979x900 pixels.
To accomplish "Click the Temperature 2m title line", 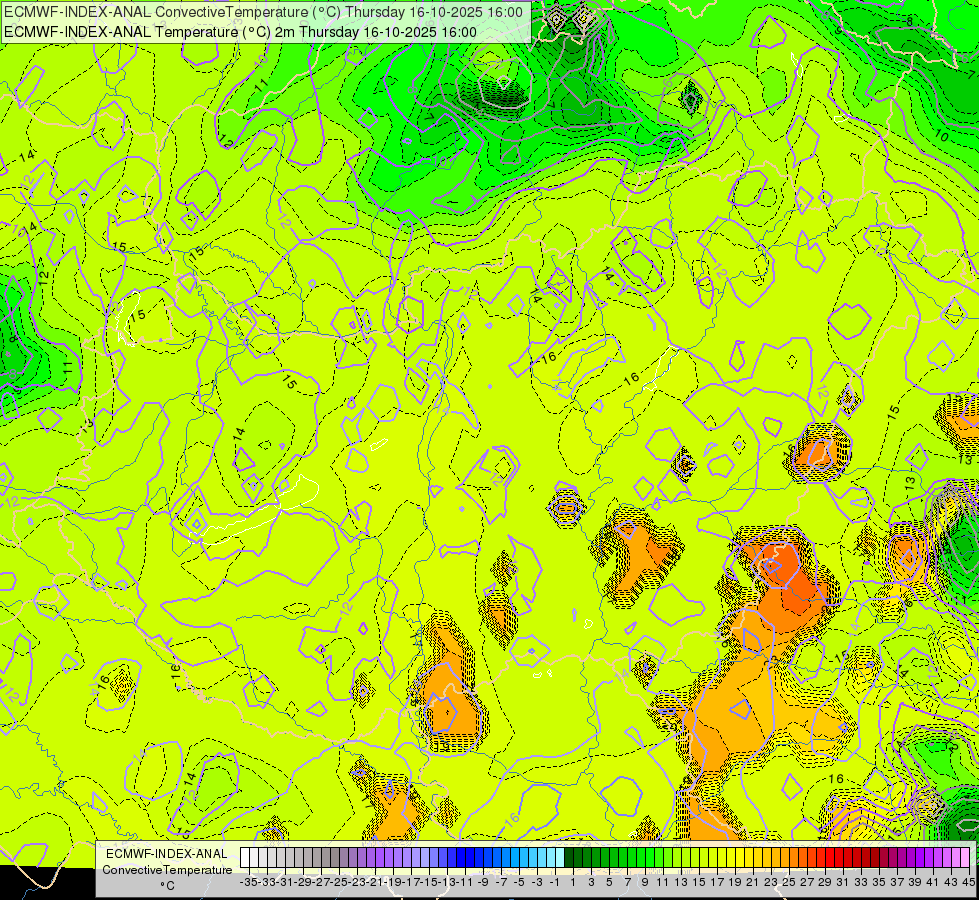I will (240, 32).
